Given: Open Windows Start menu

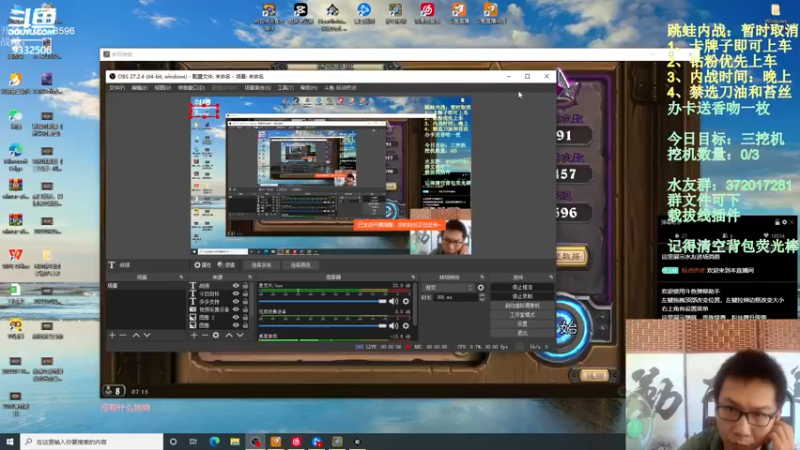Looking at the screenshot, I should [x=10, y=441].
